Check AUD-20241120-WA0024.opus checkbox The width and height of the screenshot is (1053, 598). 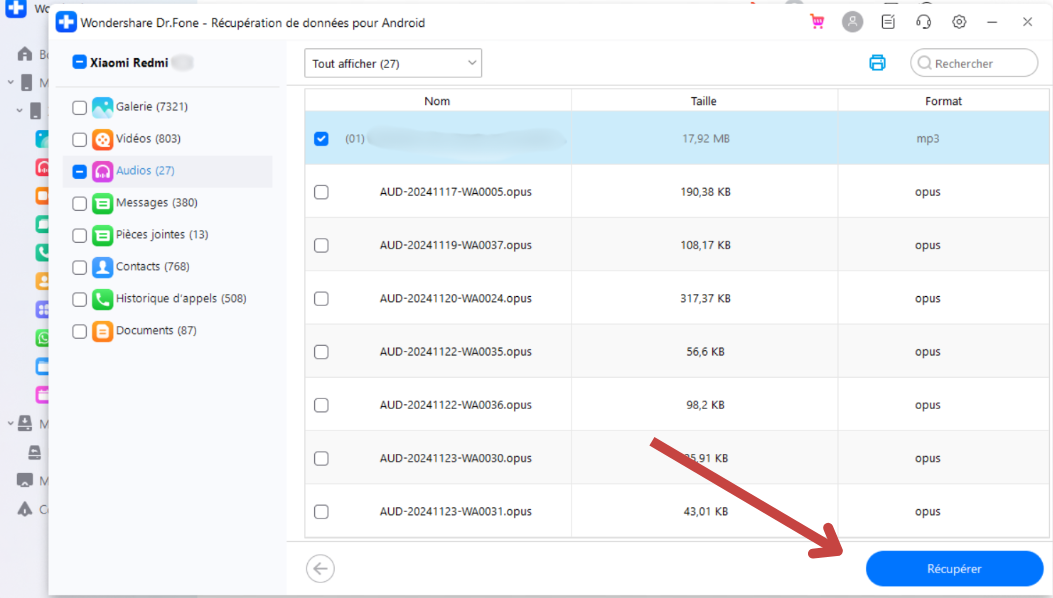click(x=321, y=298)
